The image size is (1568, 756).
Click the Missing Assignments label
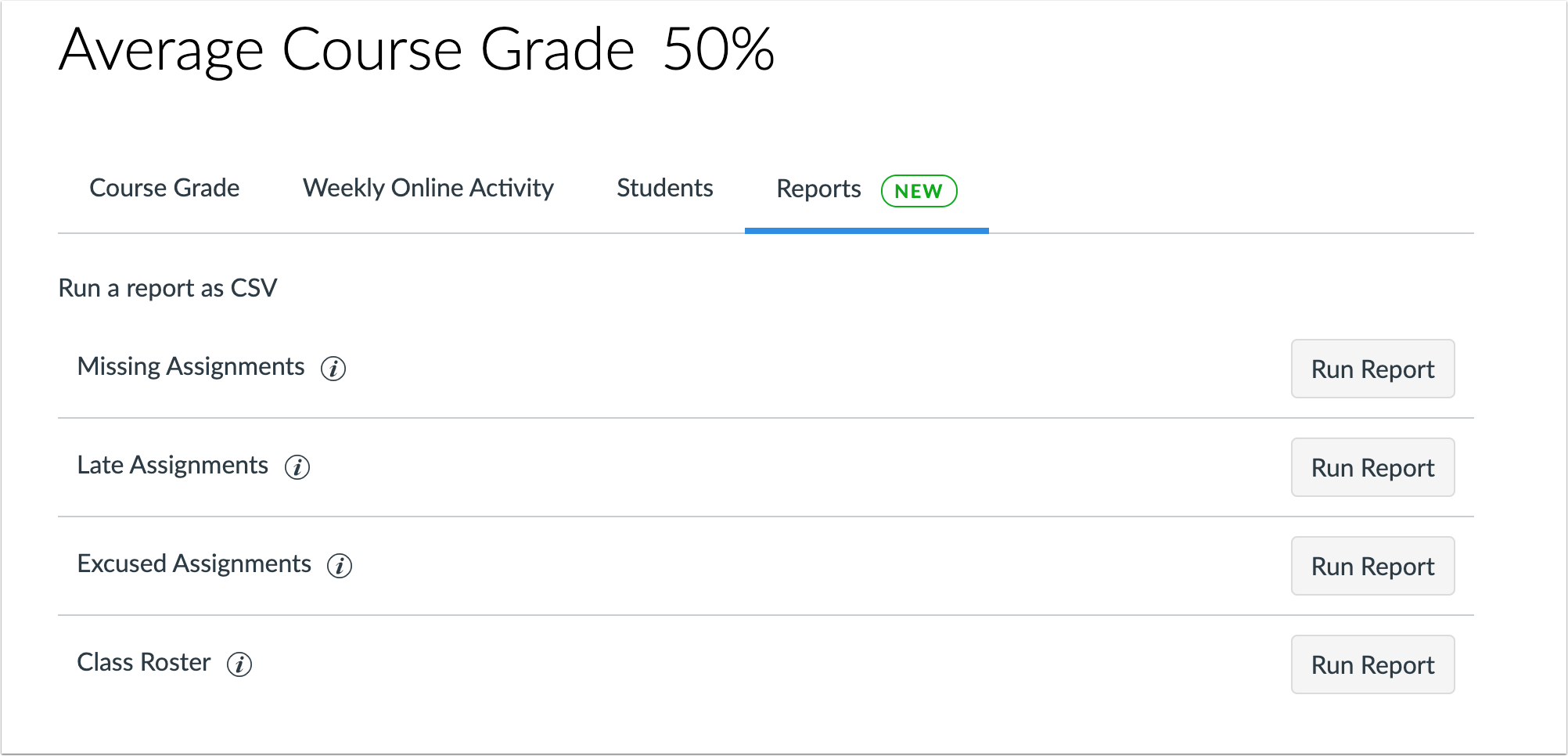(x=190, y=366)
